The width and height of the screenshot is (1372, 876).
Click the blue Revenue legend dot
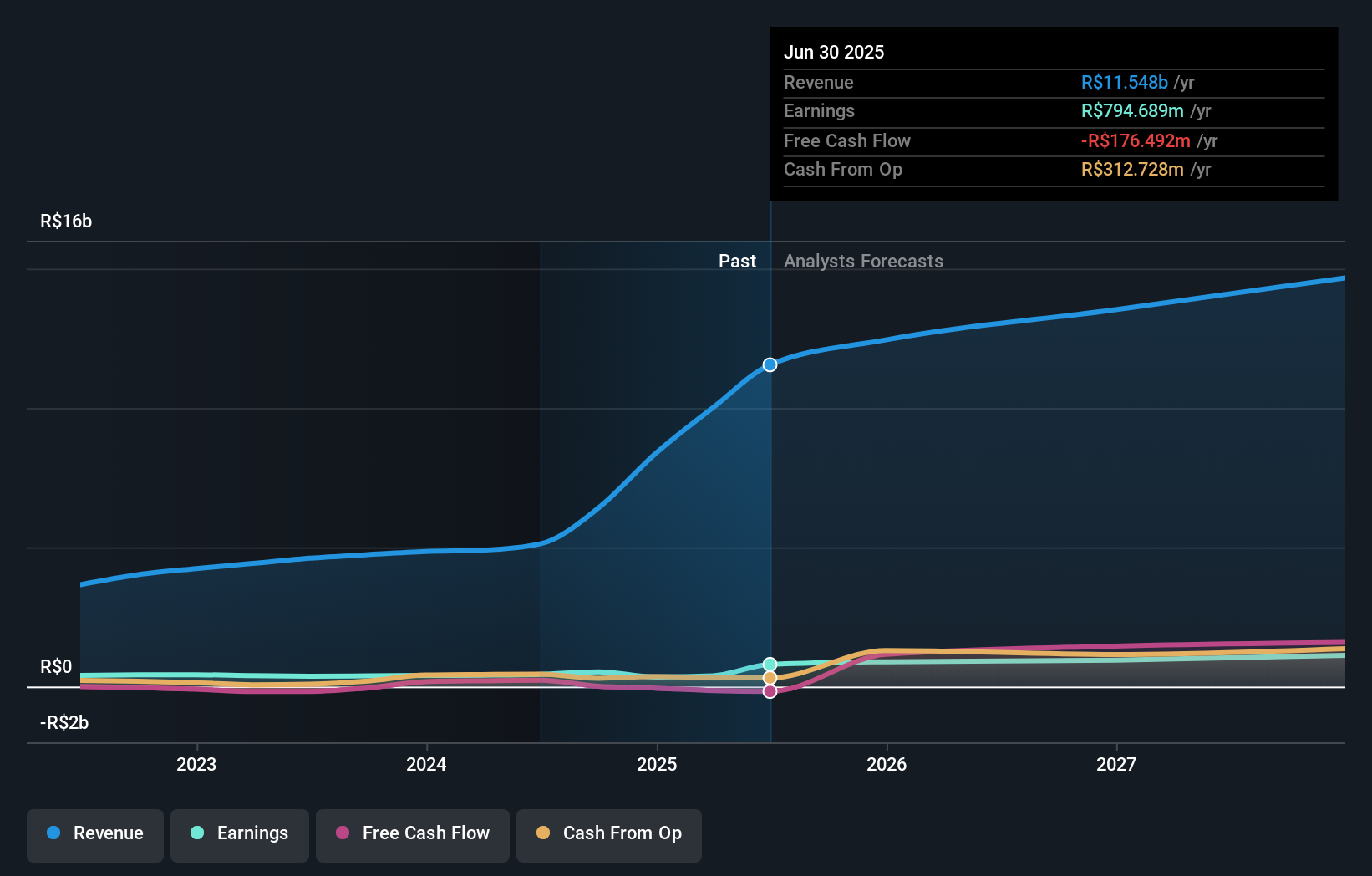tap(53, 833)
